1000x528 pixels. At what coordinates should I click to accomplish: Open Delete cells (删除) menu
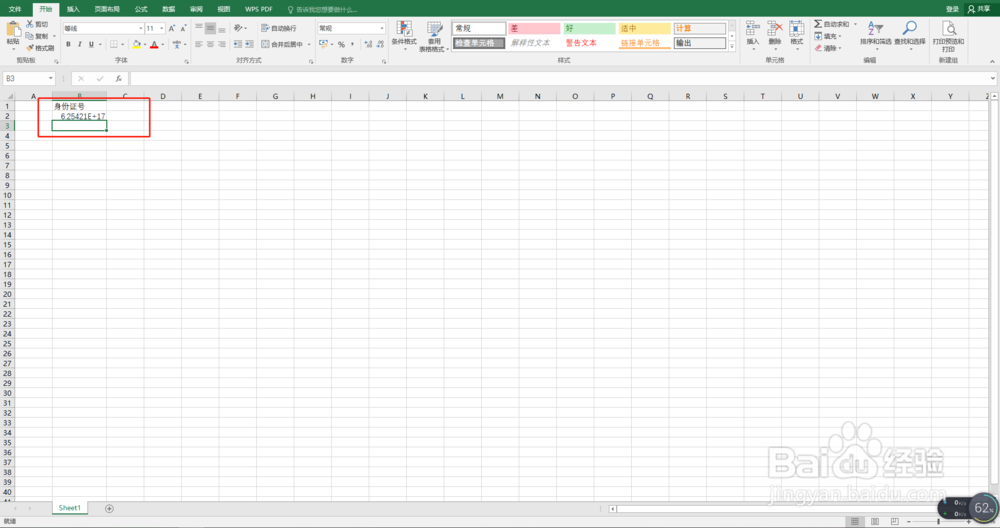click(774, 34)
